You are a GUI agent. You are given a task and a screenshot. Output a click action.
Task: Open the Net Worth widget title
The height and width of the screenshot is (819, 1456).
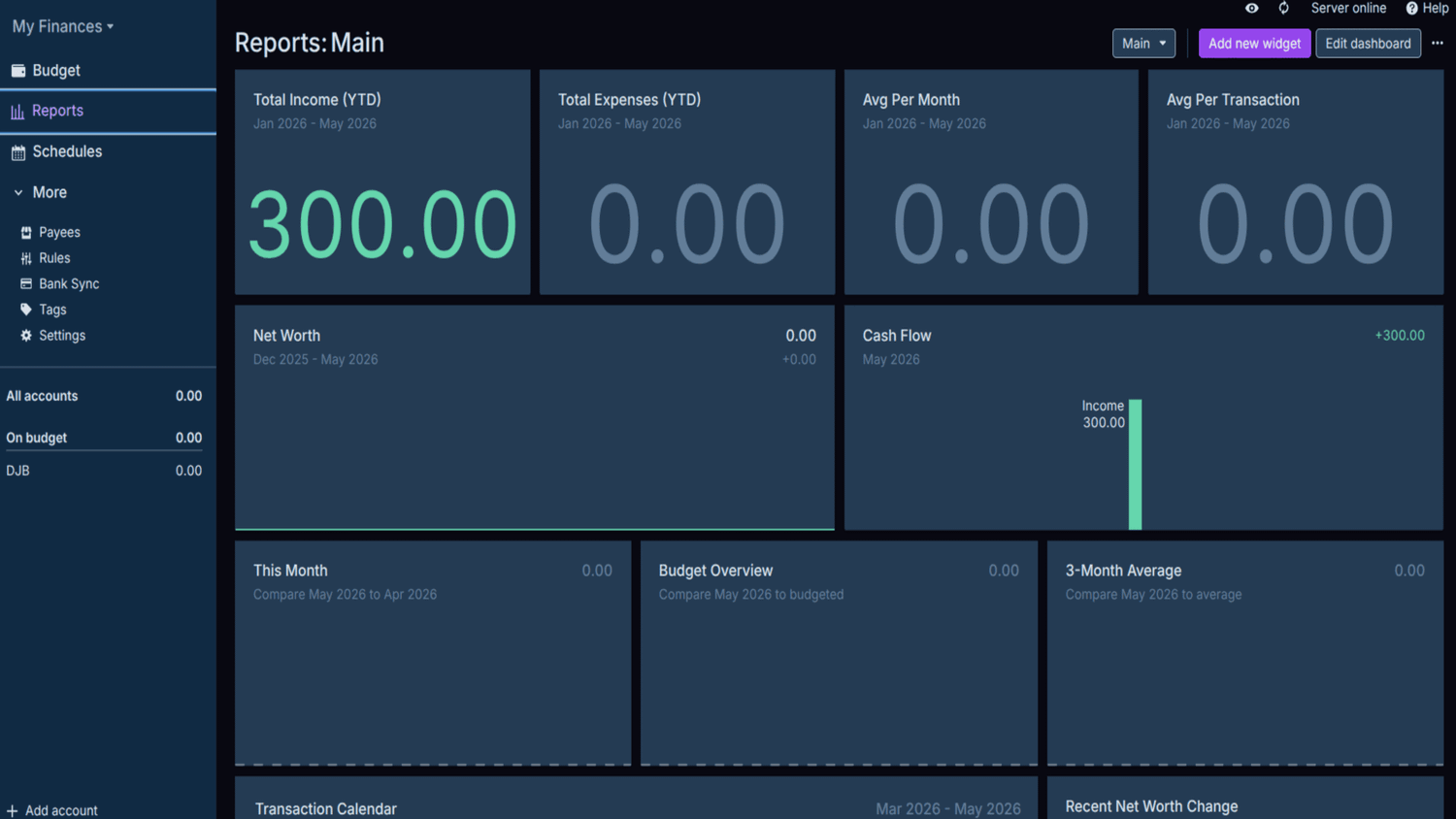point(286,336)
